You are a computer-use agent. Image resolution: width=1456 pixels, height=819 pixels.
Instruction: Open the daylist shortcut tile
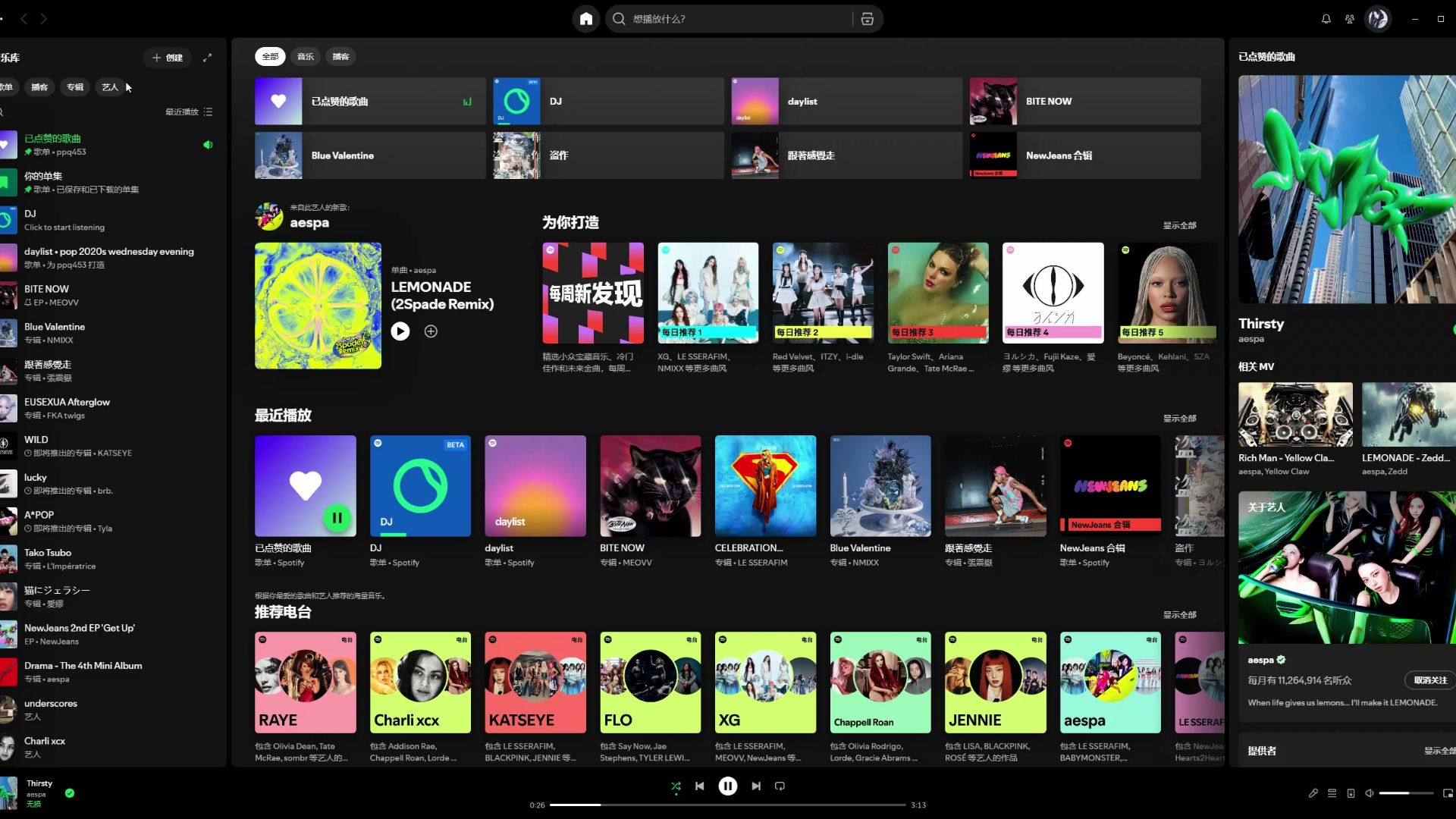tap(847, 102)
